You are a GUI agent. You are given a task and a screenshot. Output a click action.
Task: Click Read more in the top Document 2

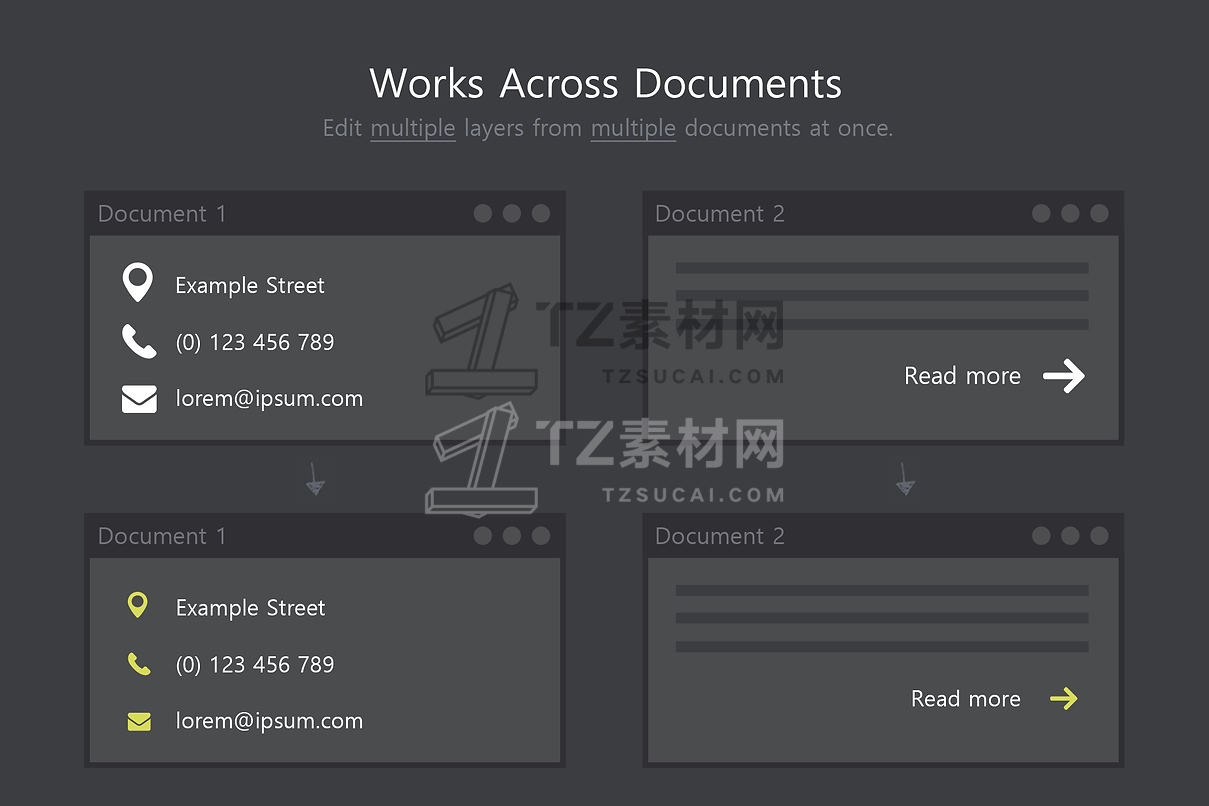pyautogui.click(x=962, y=376)
